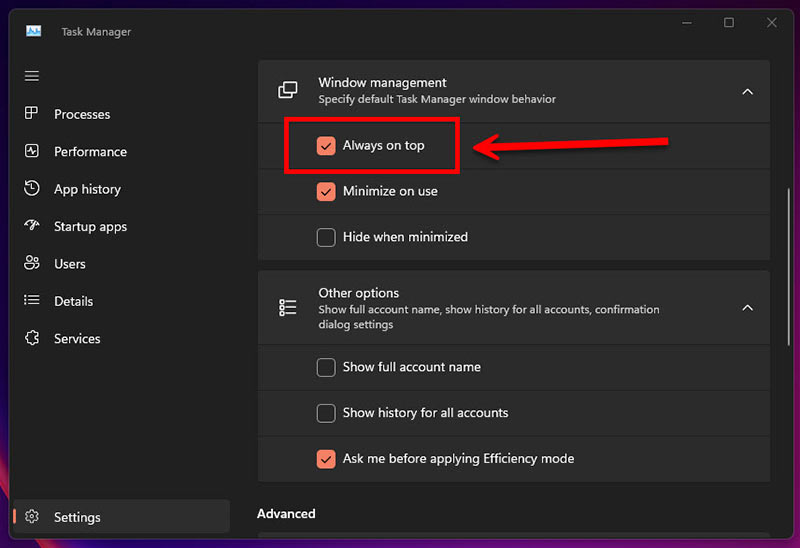Click the Performance graph icon
The image size is (800, 548).
pos(32,151)
